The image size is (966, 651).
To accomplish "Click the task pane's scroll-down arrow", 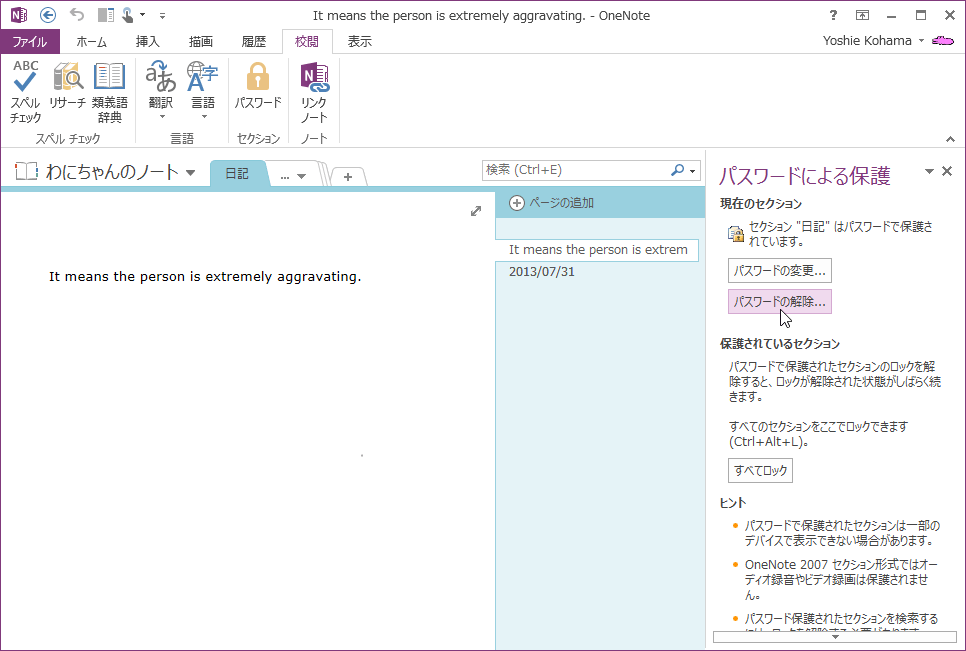I will (x=835, y=637).
